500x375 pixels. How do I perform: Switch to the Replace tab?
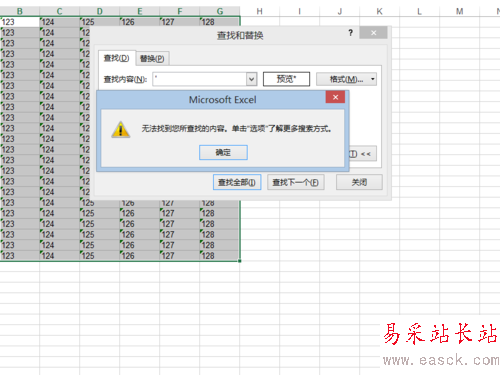pyautogui.click(x=152, y=59)
